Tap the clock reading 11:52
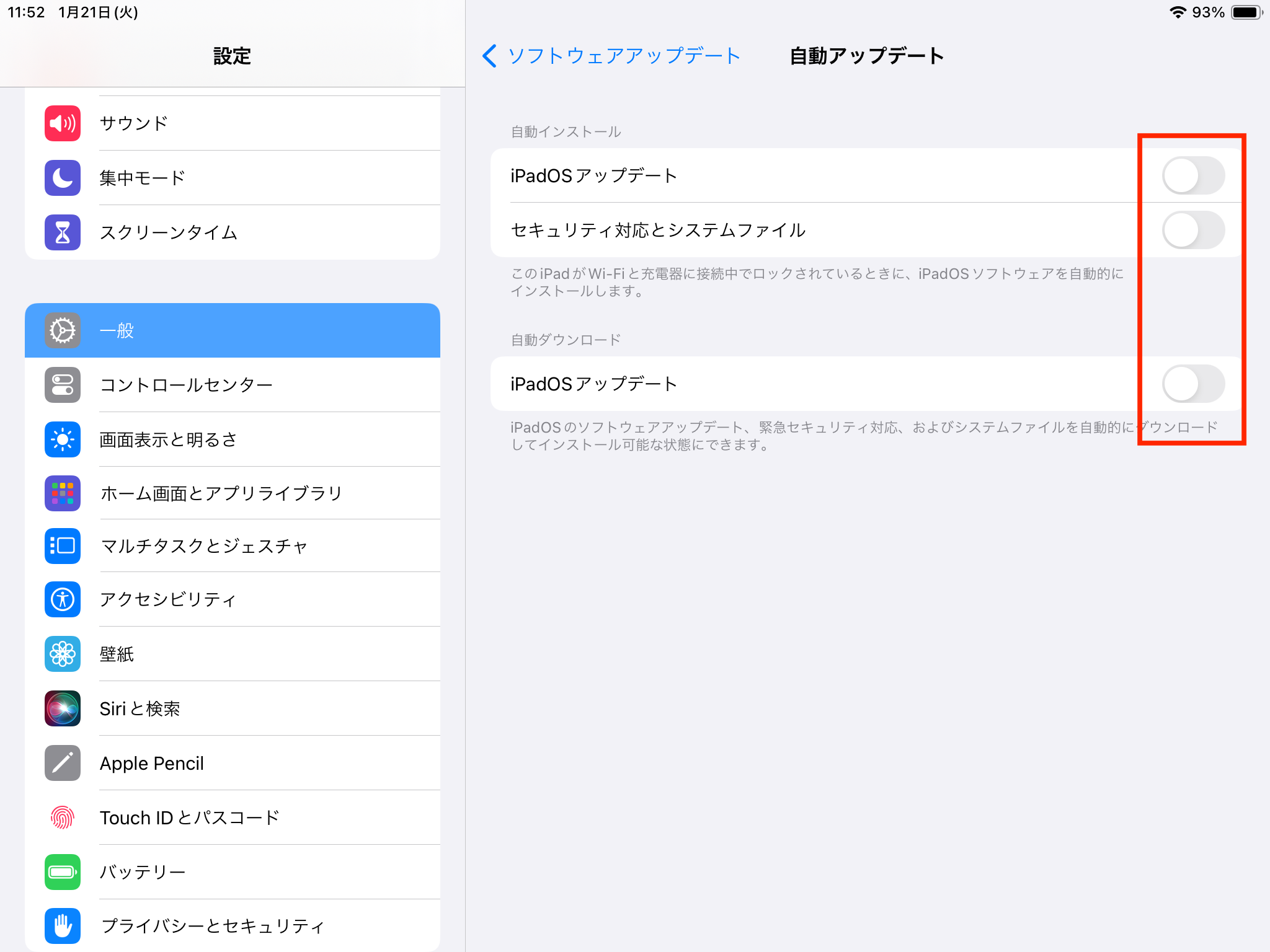The image size is (1270, 952). 26,12
